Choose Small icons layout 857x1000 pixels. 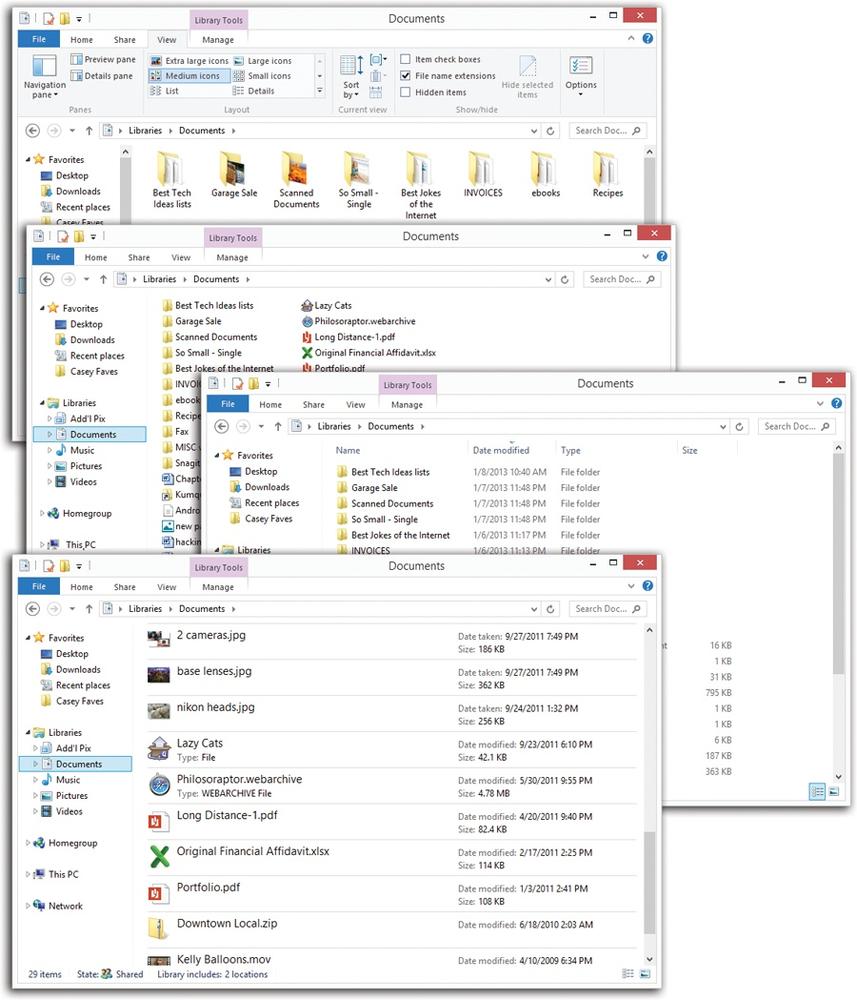point(262,76)
